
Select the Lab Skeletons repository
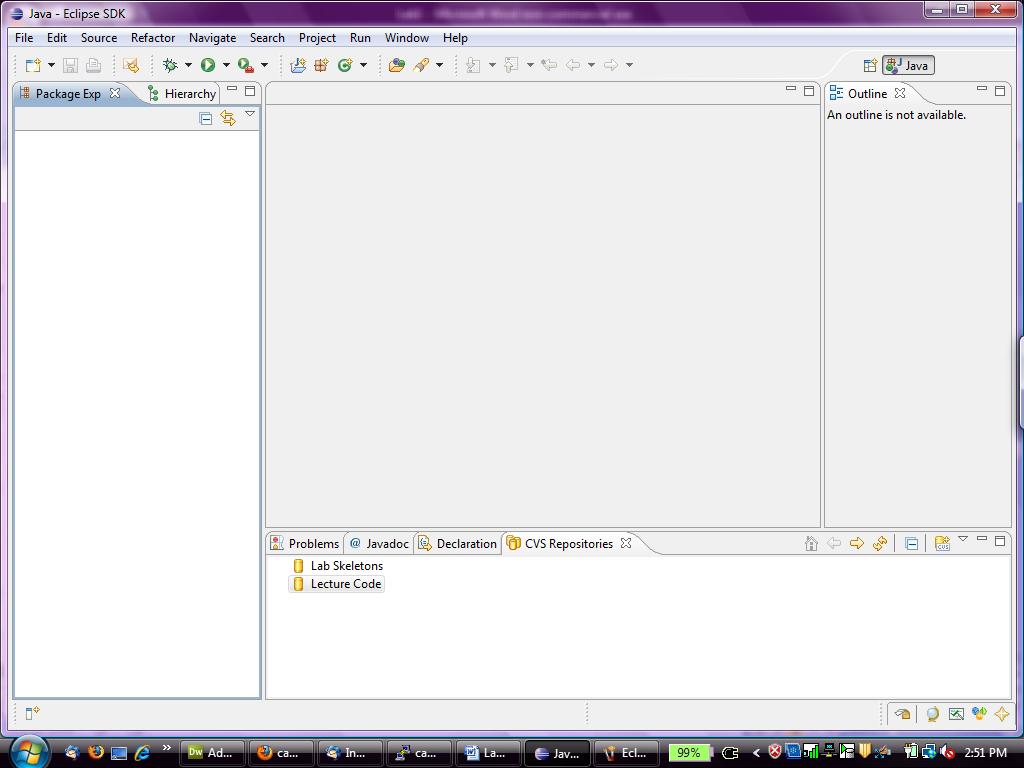click(346, 566)
